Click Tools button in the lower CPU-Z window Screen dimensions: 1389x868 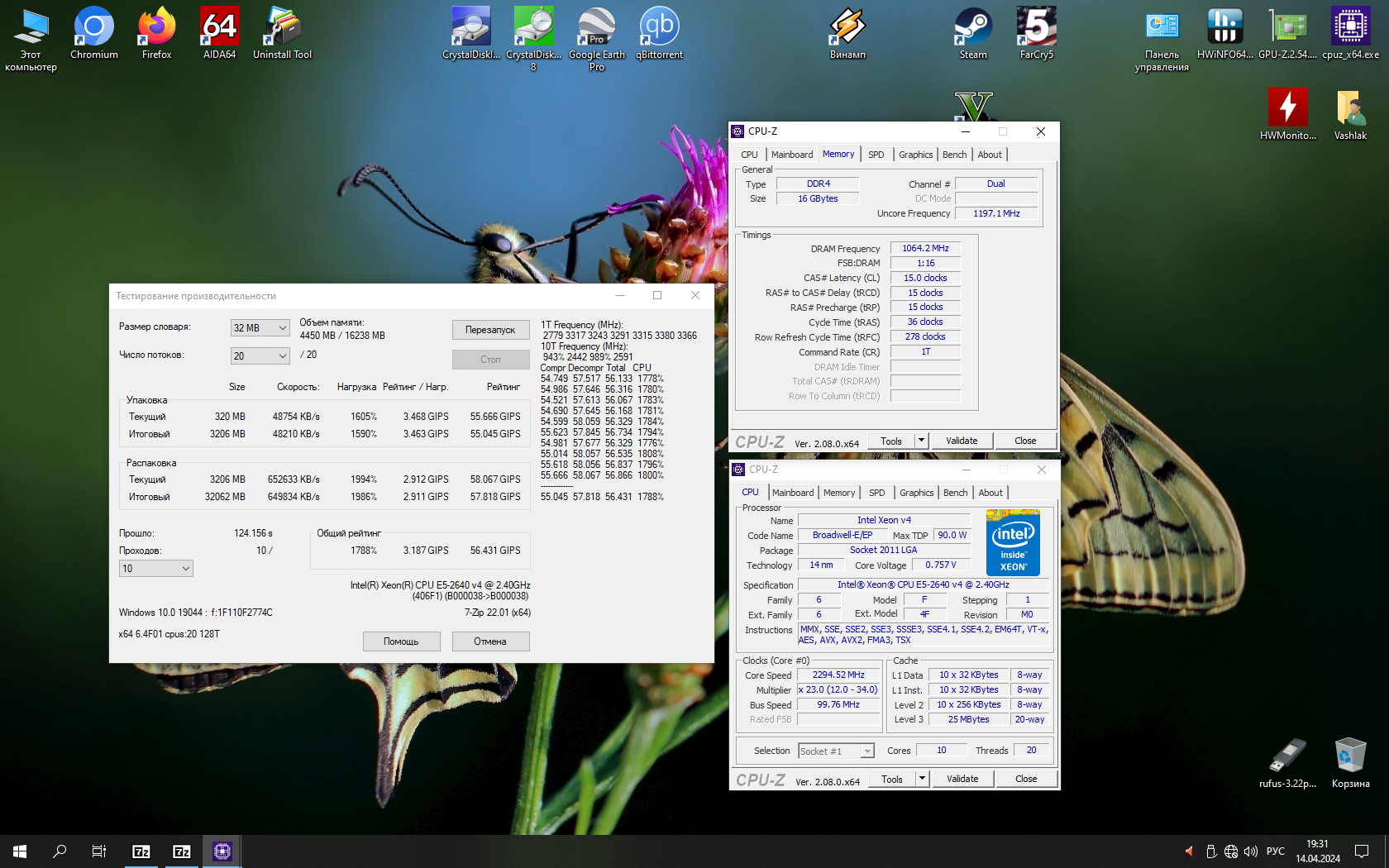891,779
